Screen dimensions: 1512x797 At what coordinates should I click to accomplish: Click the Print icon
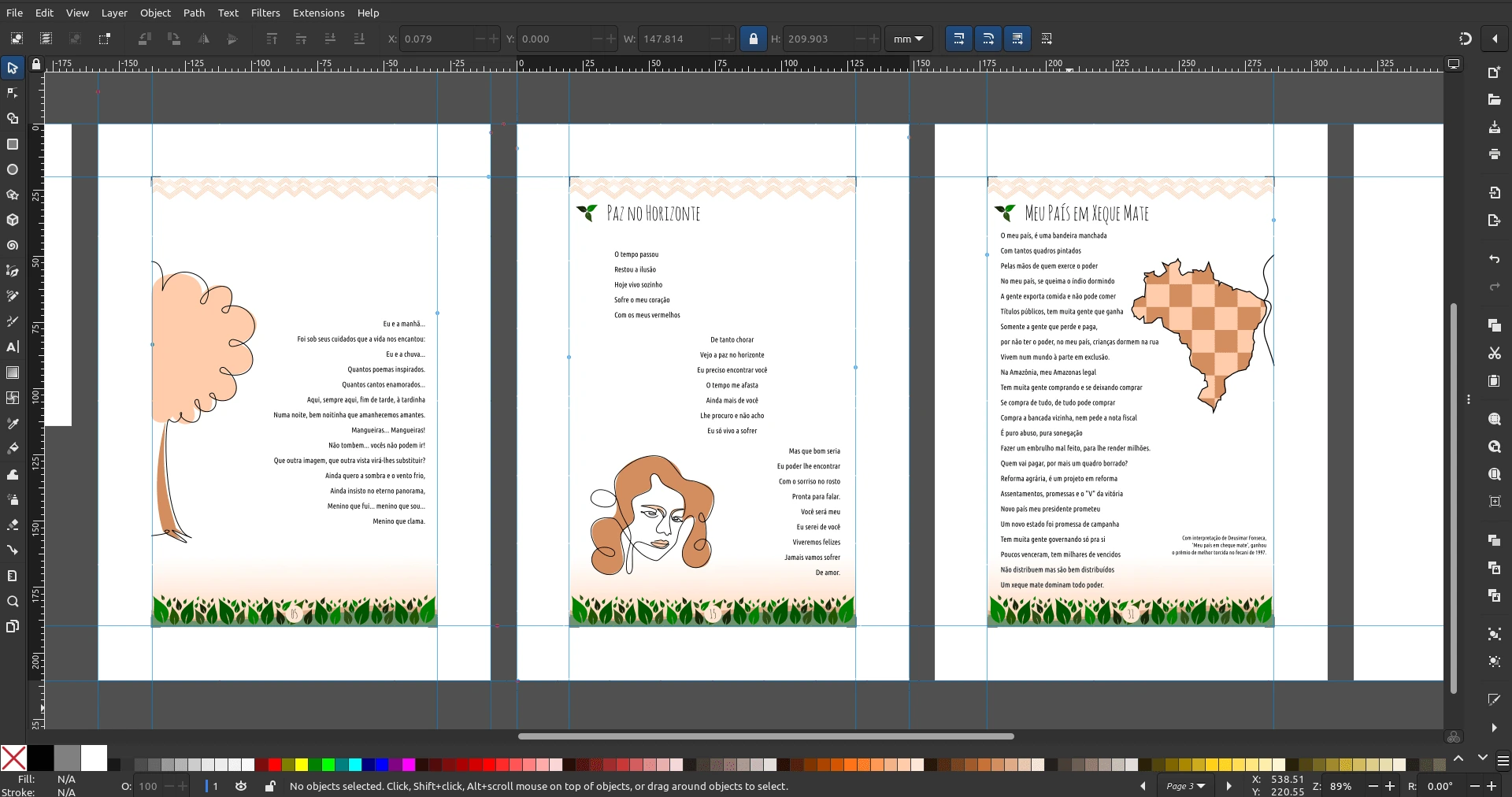(1494, 154)
